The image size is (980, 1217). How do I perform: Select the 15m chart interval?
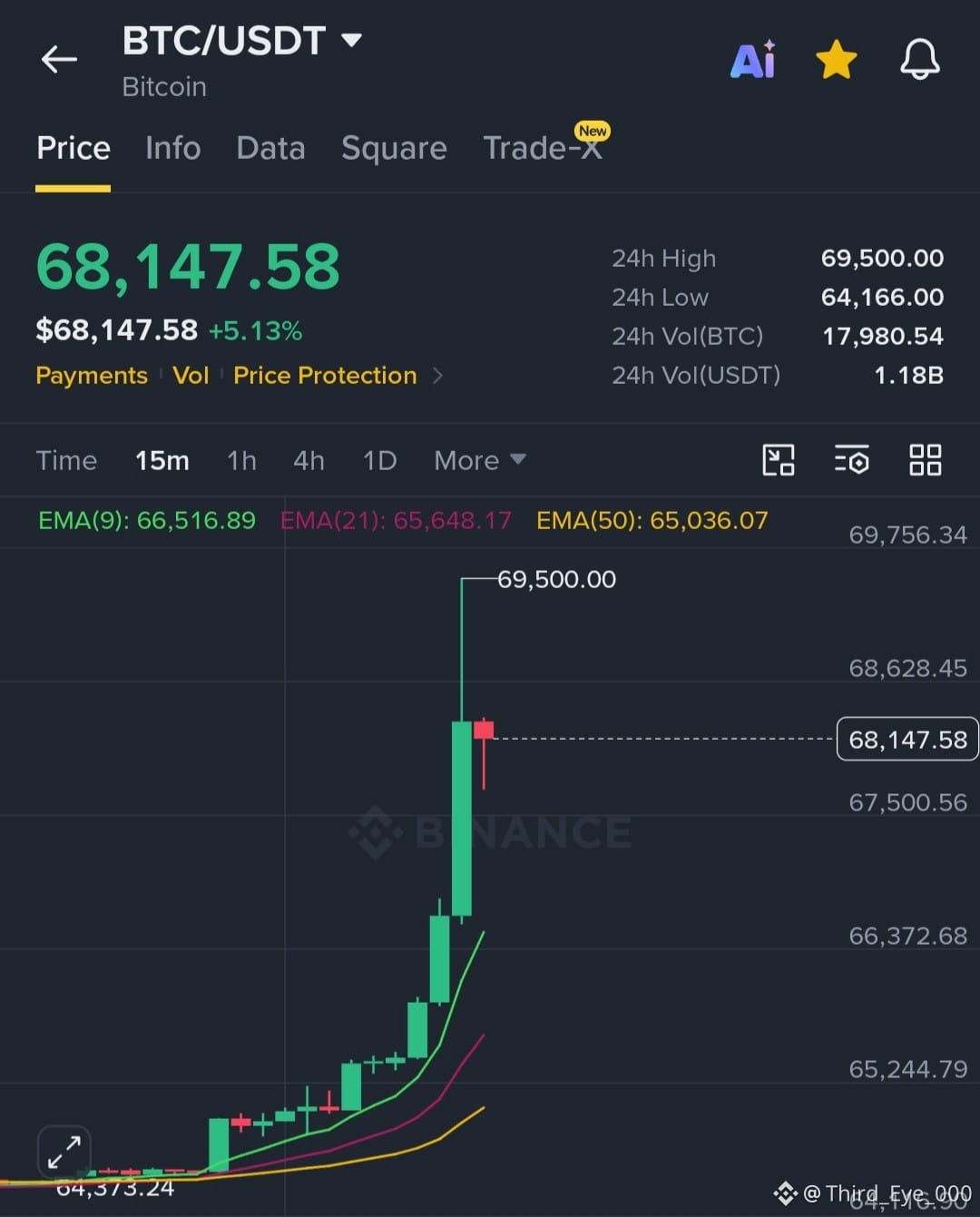coord(162,460)
